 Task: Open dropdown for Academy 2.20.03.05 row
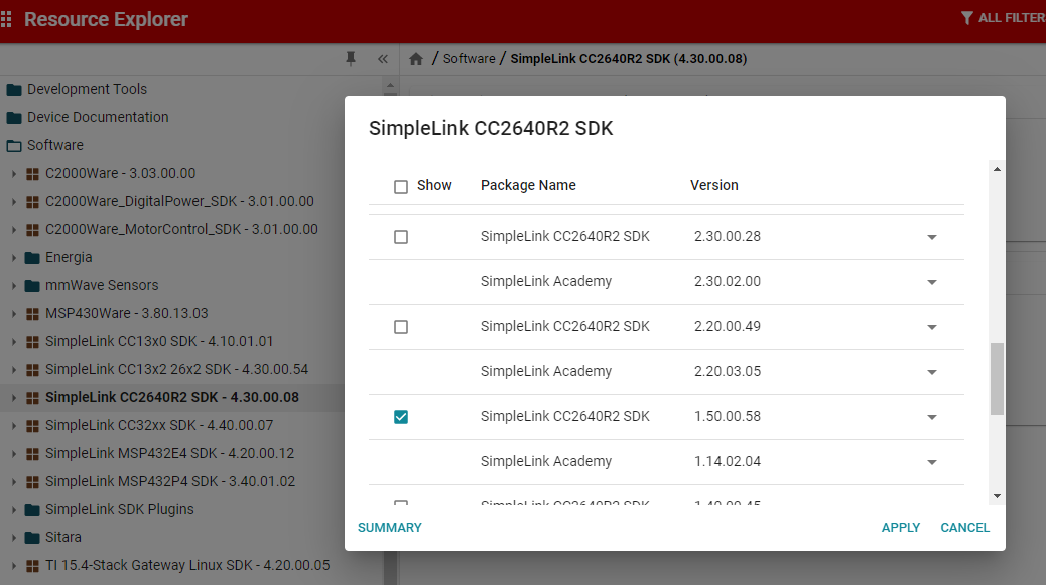(x=932, y=372)
